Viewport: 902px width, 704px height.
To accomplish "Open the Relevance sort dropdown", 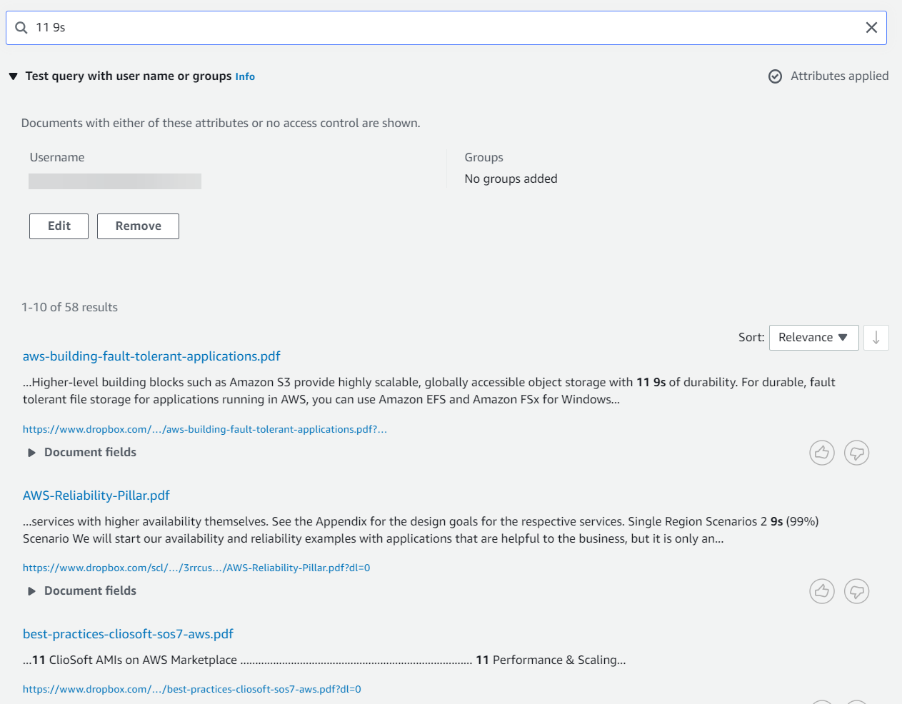I will pyautogui.click(x=813, y=338).
